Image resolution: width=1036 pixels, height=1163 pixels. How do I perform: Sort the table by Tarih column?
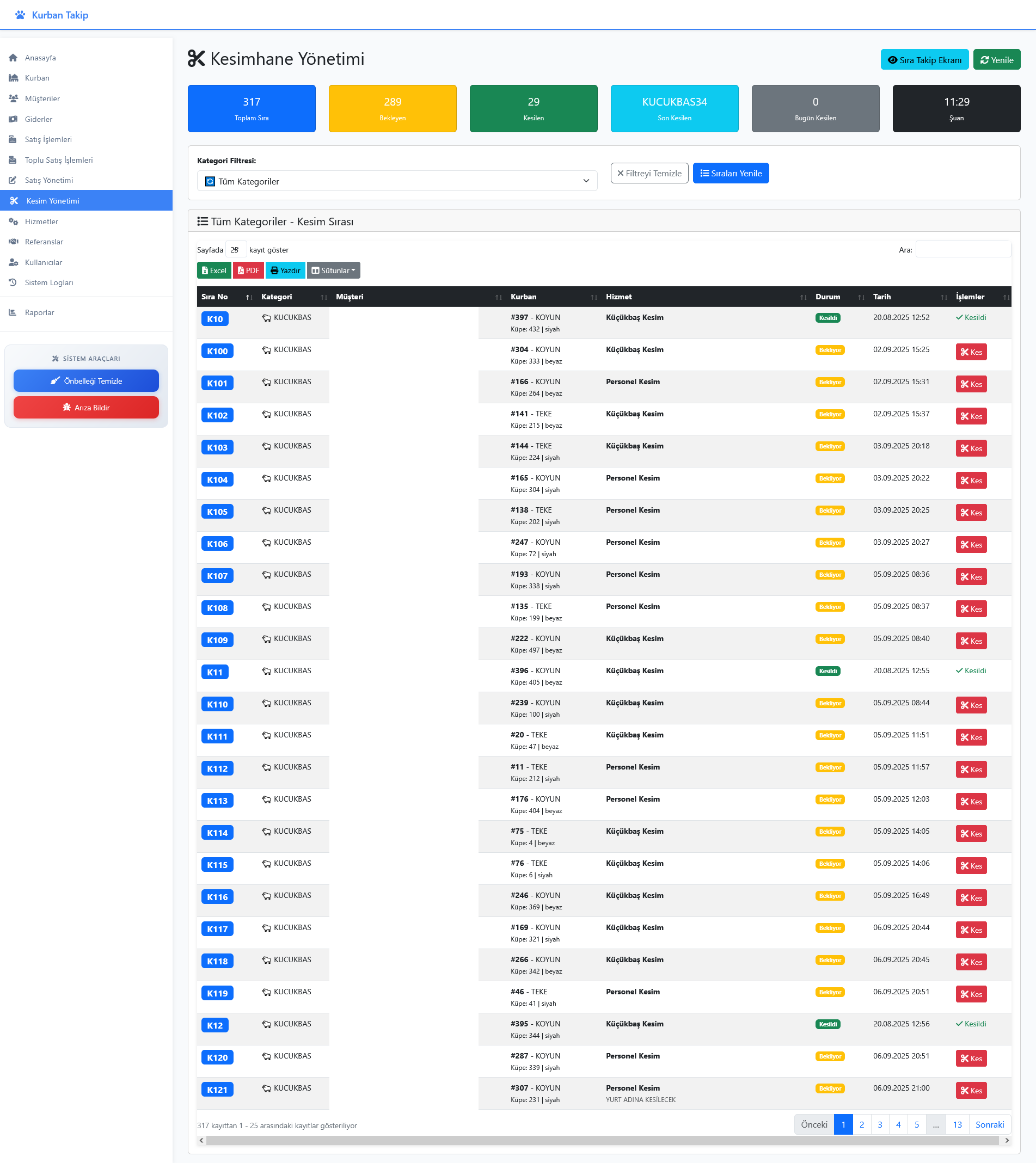coord(909,297)
